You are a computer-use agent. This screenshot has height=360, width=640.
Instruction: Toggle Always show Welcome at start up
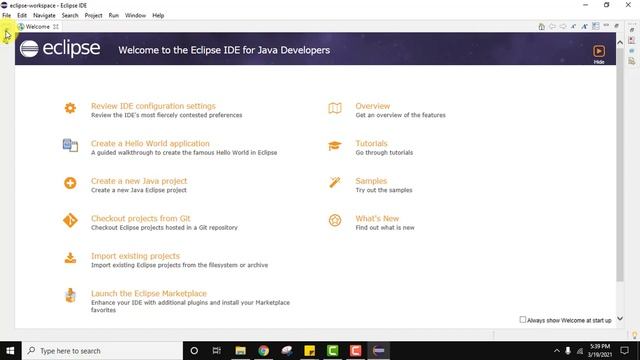pos(522,320)
